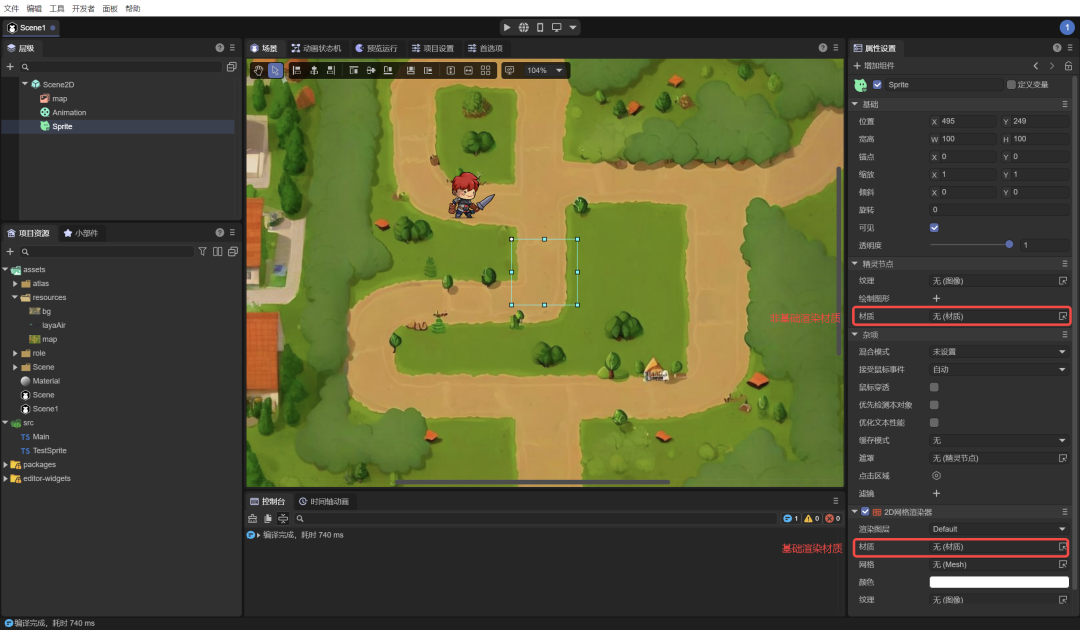Switch to the 小部件 tab
Screen dimensions: 1080x630
(x=81, y=233)
